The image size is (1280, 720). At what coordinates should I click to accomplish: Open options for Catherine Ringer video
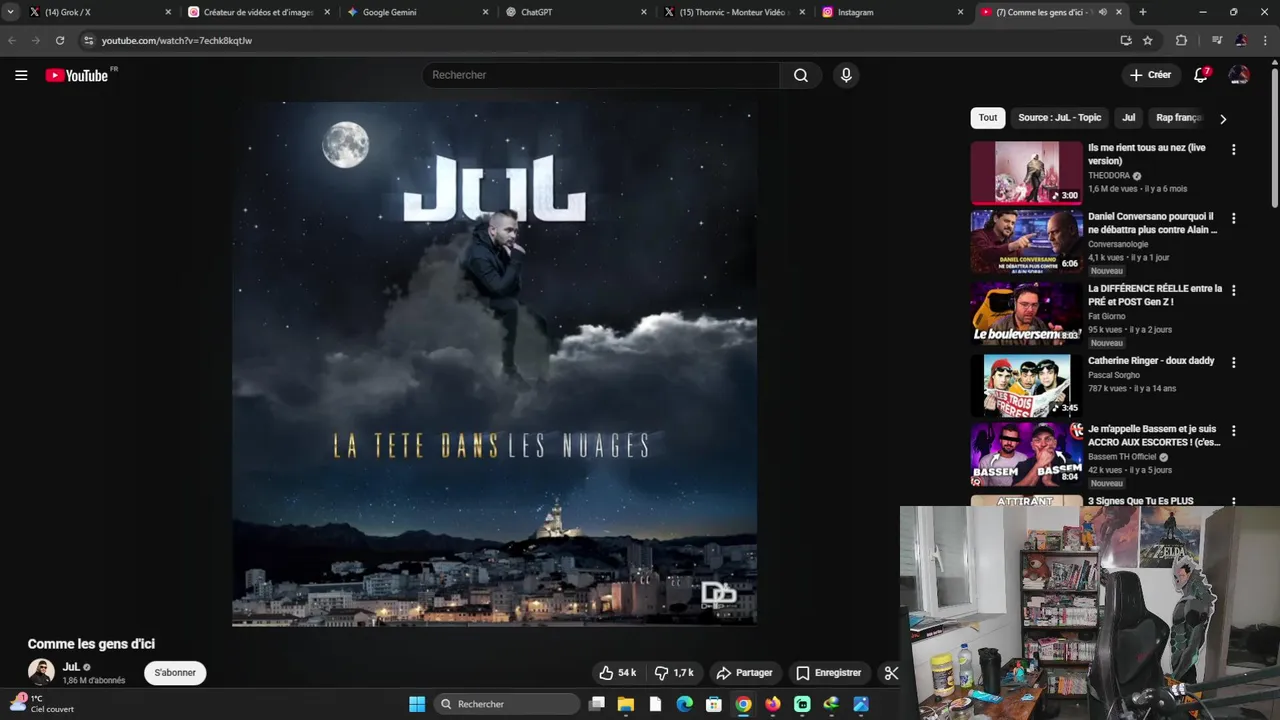coord(1233,362)
